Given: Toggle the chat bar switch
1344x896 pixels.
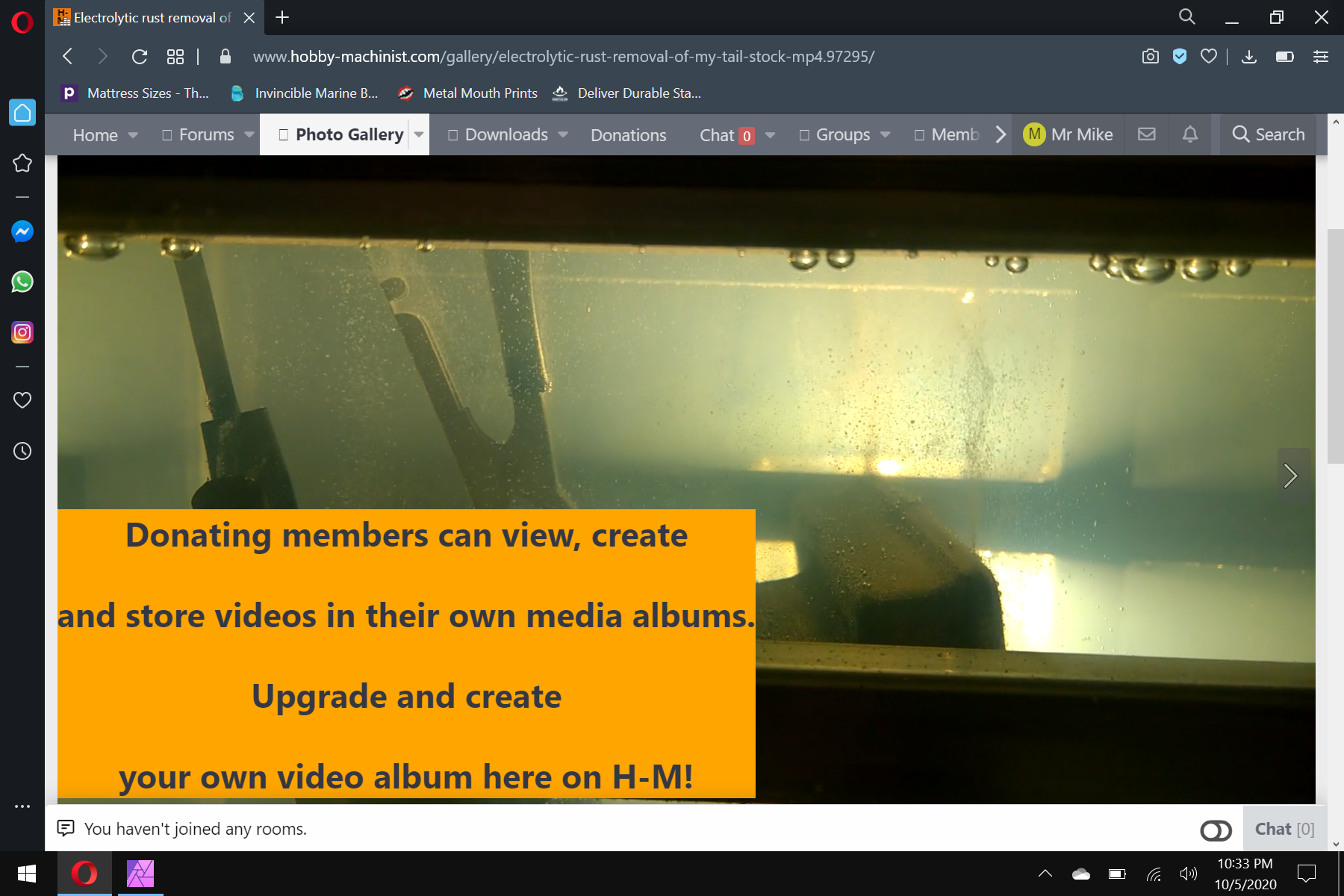Looking at the screenshot, I should point(1216,830).
